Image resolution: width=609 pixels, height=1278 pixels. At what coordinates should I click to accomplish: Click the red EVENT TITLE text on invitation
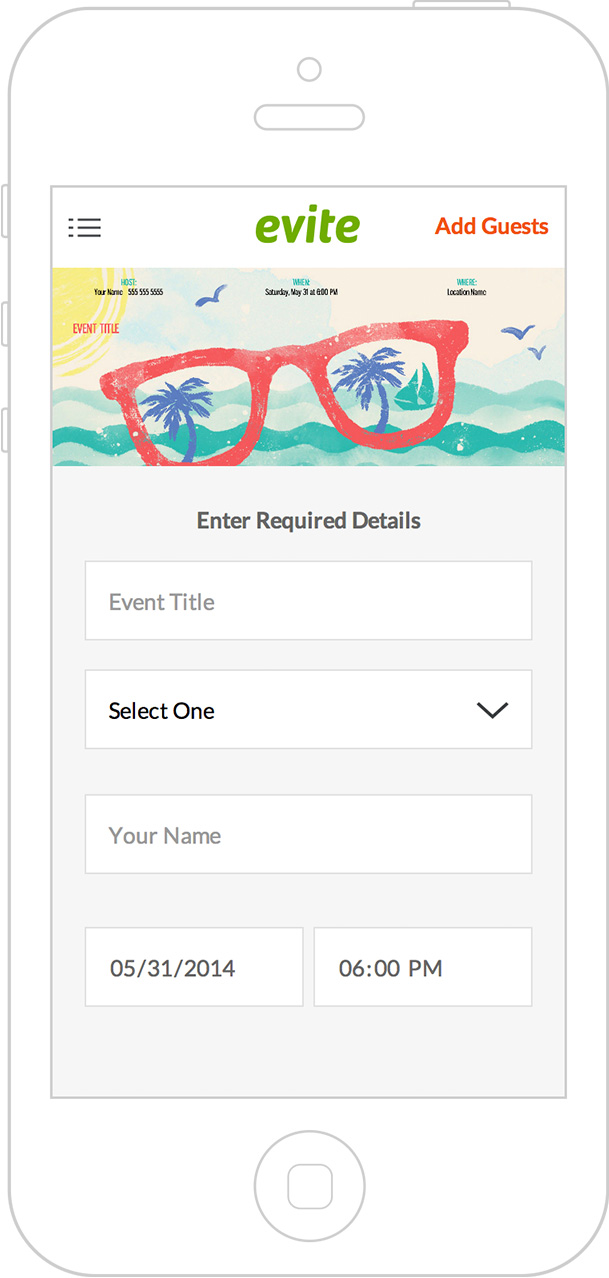point(96,328)
